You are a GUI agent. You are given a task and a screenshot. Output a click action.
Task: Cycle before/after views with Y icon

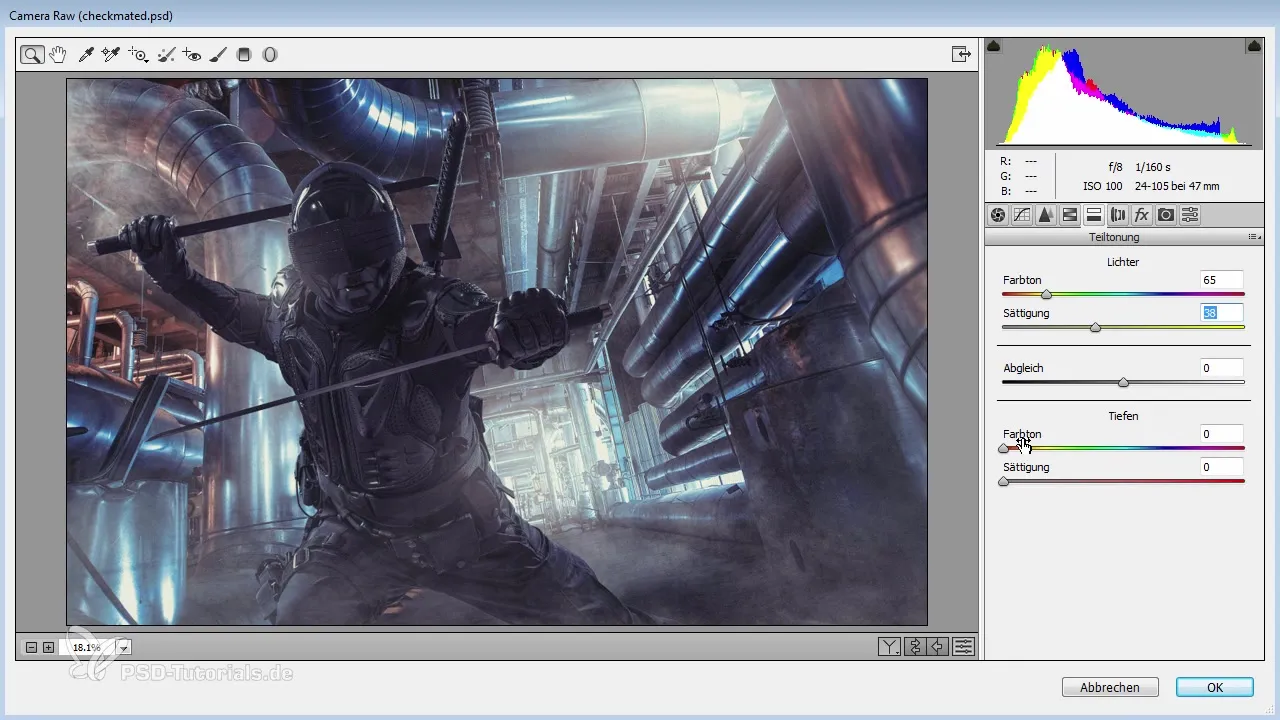click(889, 647)
